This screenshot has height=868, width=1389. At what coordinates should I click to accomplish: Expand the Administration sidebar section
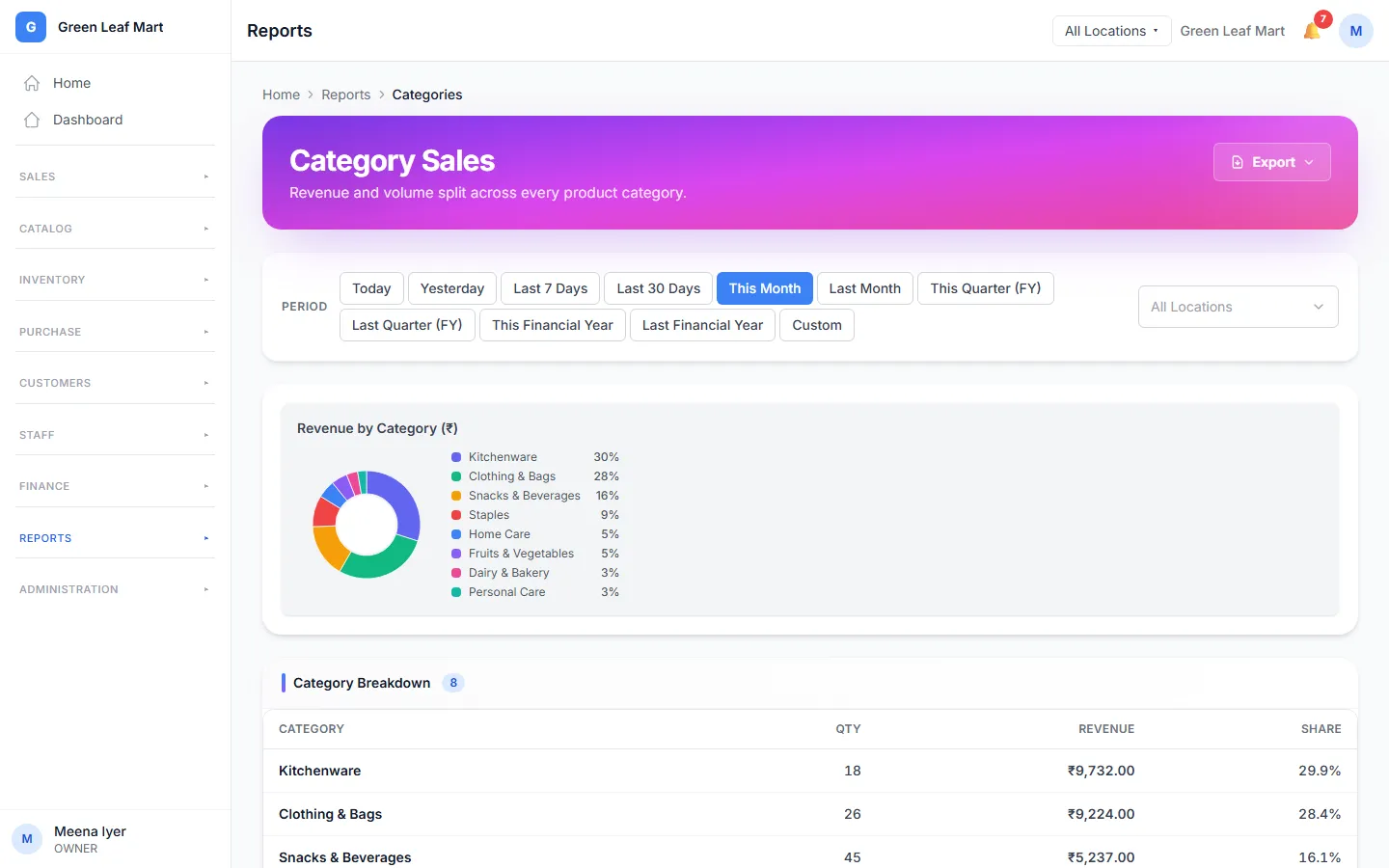[x=115, y=589]
